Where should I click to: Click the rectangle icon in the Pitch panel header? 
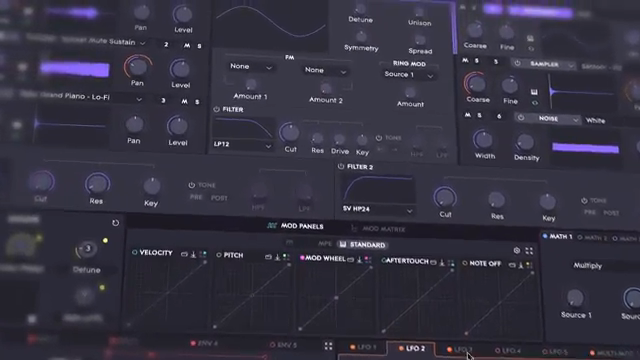[x=268, y=257]
